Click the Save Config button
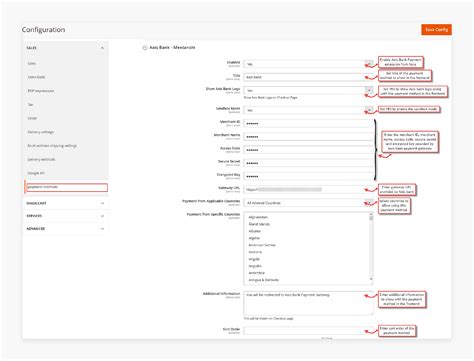Screen dimensions: 474x361 point(436,30)
